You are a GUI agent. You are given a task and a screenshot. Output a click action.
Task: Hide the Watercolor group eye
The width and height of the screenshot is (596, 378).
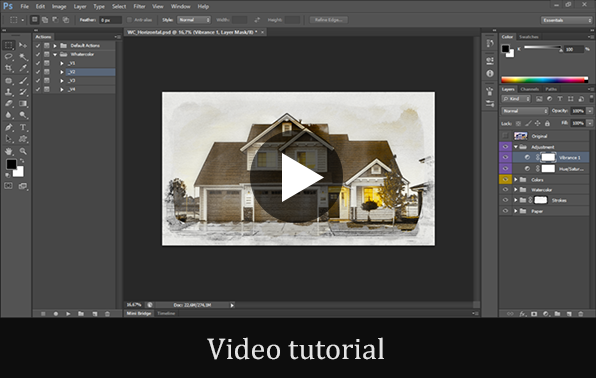[505, 189]
